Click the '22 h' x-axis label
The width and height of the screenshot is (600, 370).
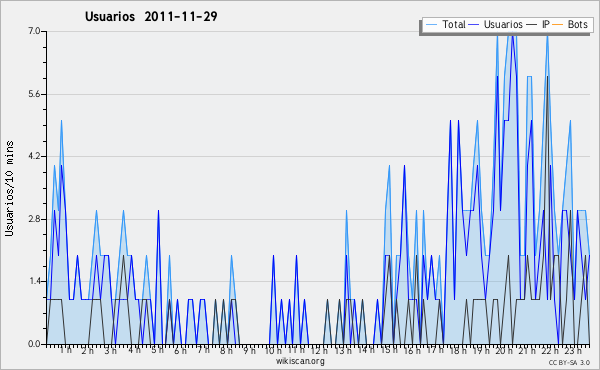(x=550, y=350)
